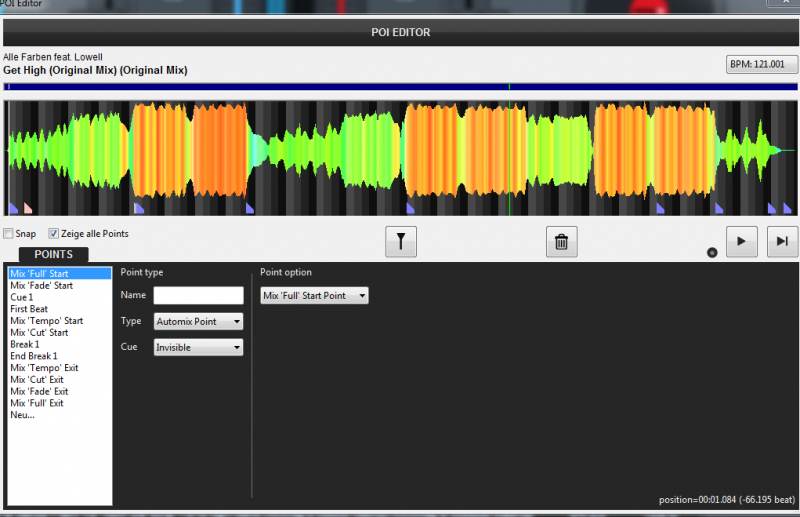Click Neu... to create new point
Image resolution: width=800 pixels, height=517 pixels.
click(60, 414)
